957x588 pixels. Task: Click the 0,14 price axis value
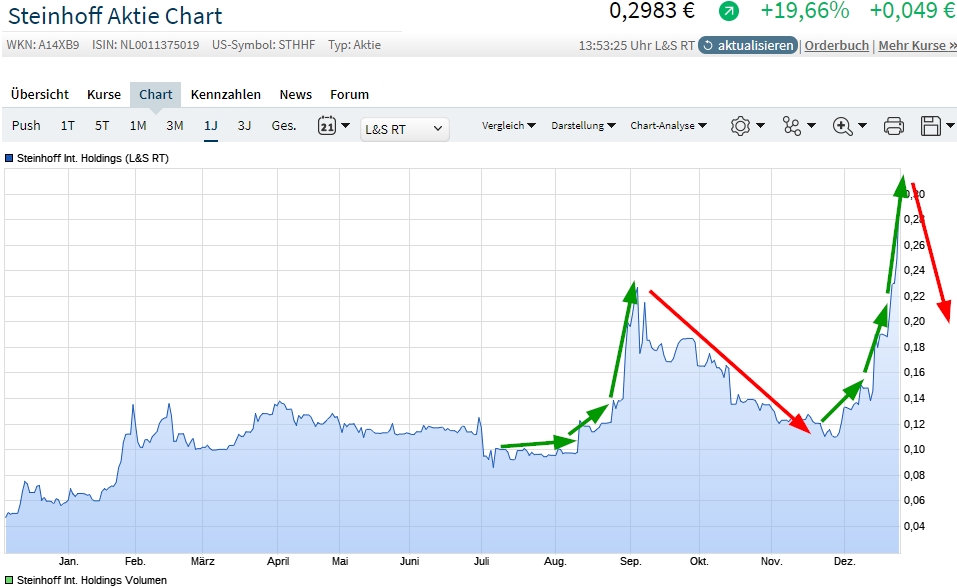pos(914,398)
